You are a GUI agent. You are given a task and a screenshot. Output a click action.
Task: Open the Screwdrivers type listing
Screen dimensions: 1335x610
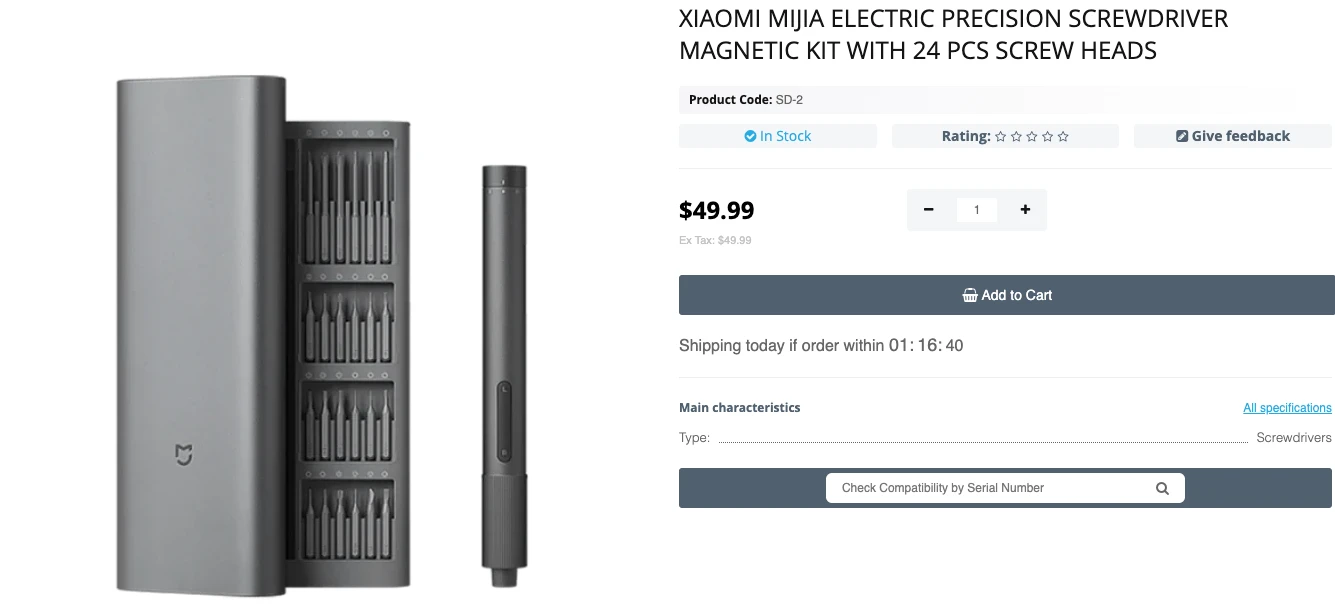tap(1293, 437)
